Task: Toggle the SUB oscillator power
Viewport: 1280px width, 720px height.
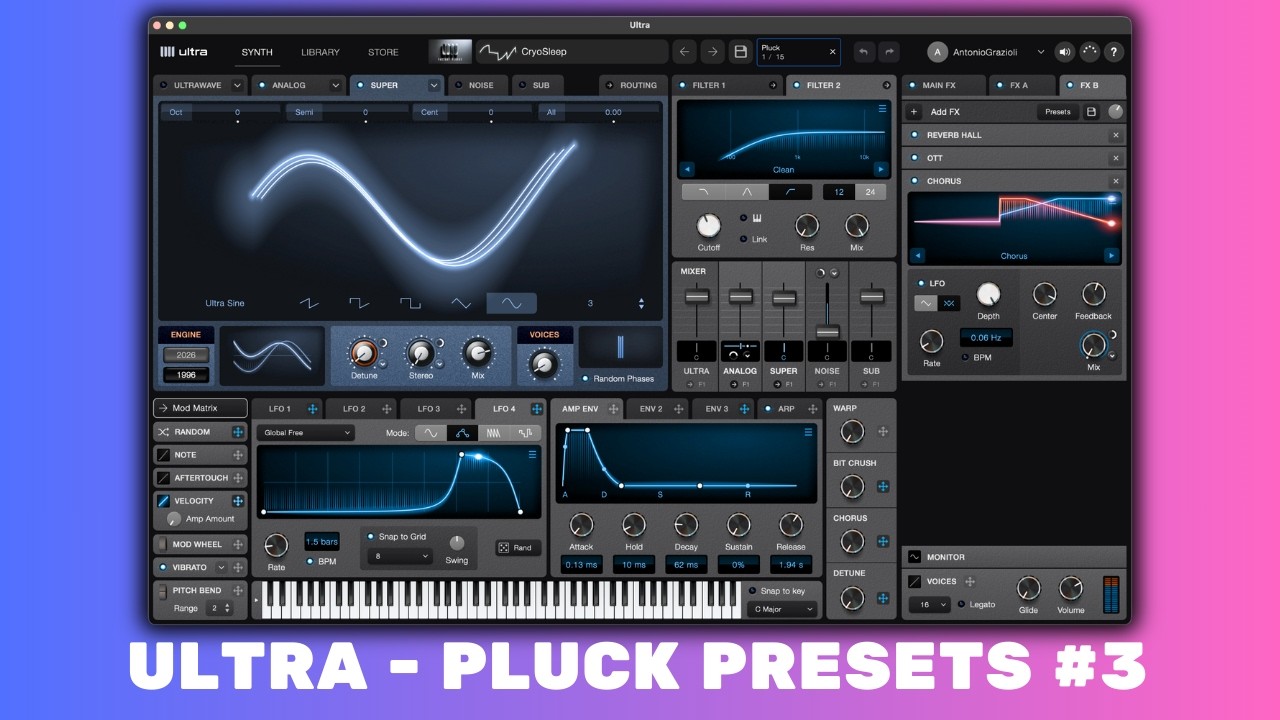Action: pyautogui.click(x=523, y=85)
